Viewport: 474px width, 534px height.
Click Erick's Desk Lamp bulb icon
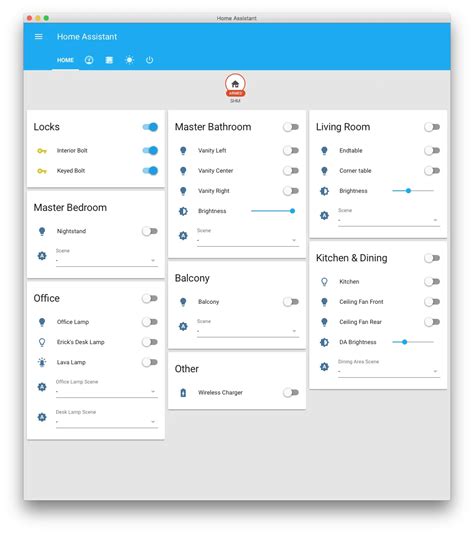[x=42, y=342]
